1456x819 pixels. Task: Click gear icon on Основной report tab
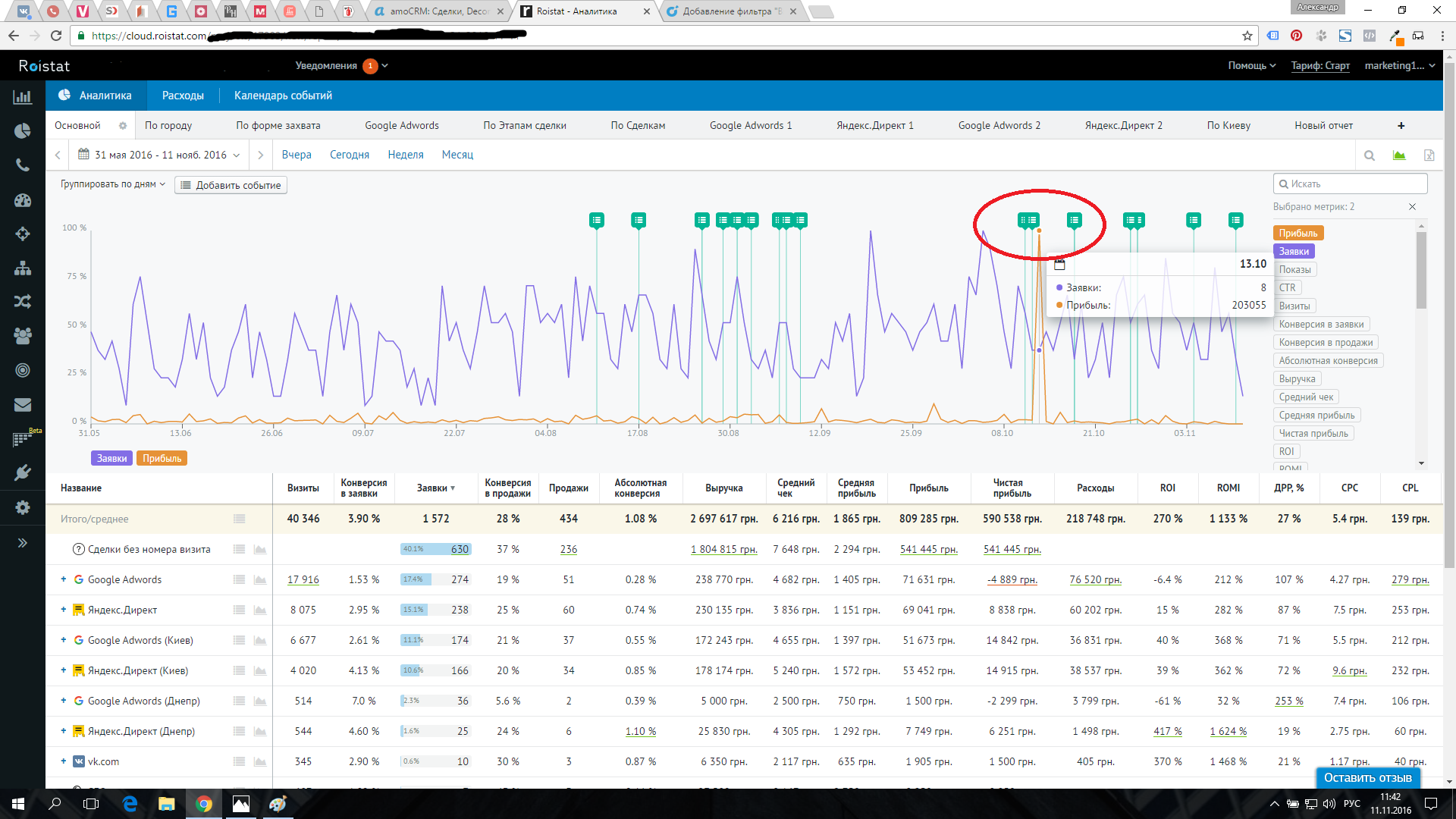(123, 126)
